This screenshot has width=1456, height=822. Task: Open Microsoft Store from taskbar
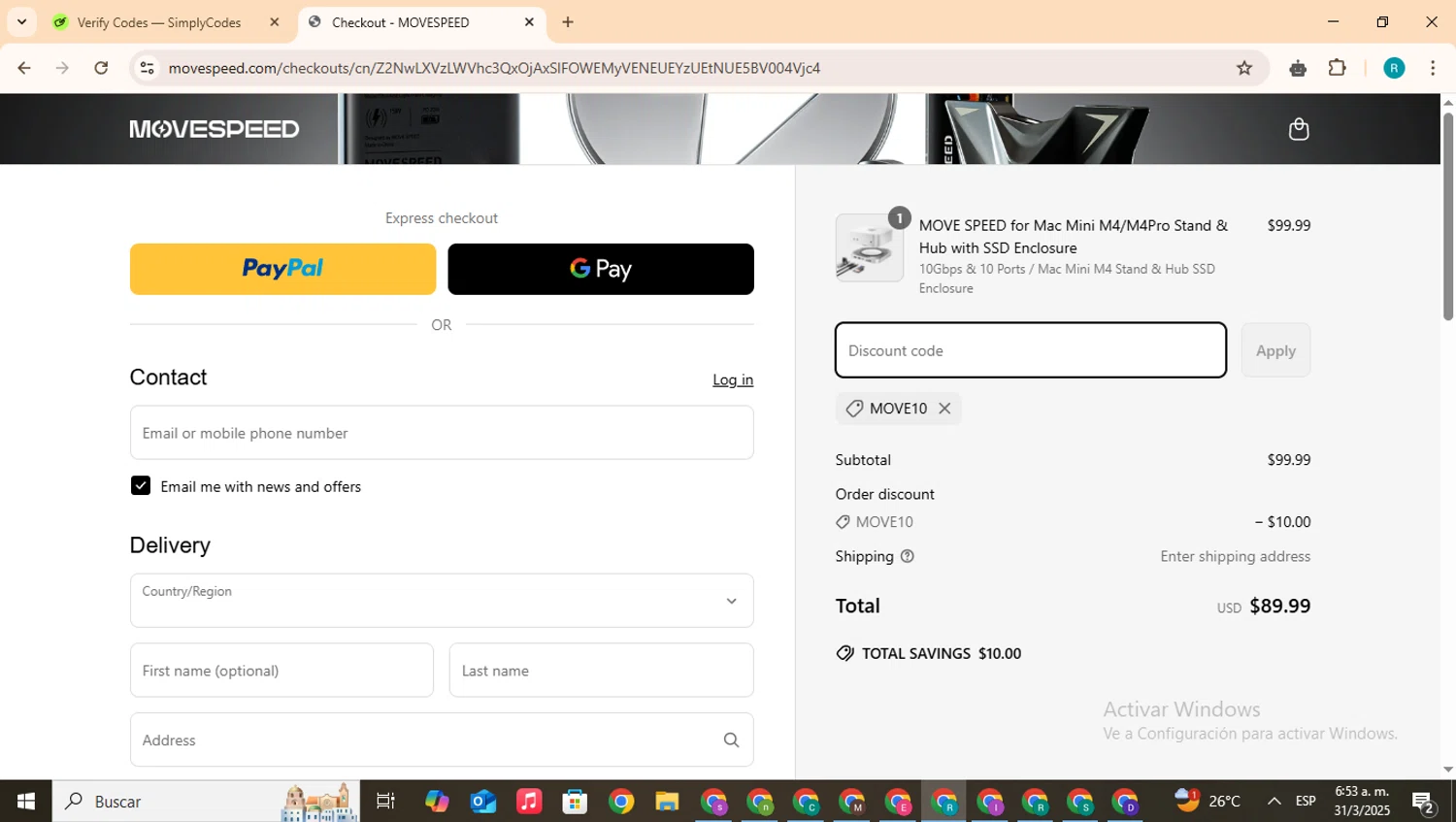[x=575, y=802]
